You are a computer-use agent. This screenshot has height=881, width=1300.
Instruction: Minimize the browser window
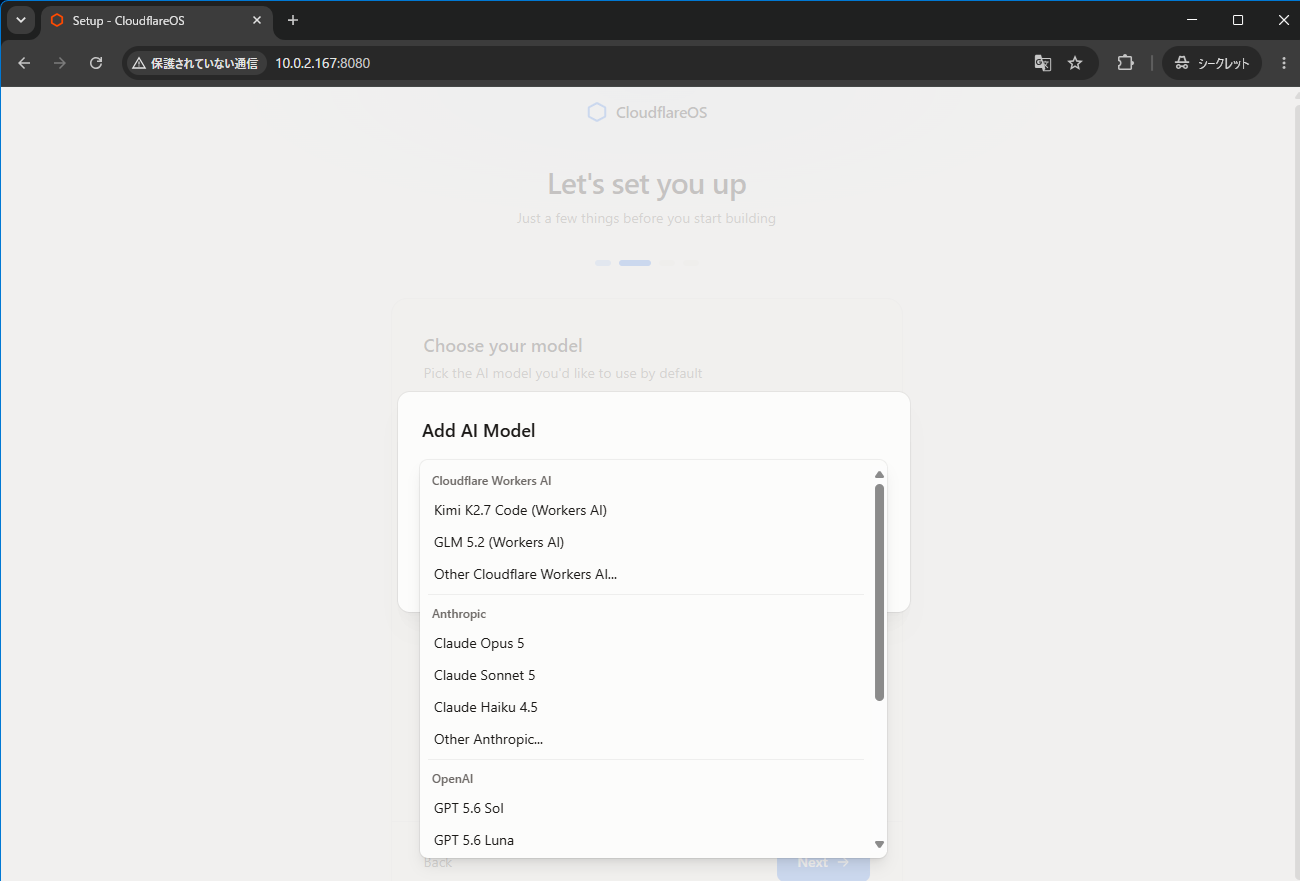pyautogui.click(x=1192, y=20)
